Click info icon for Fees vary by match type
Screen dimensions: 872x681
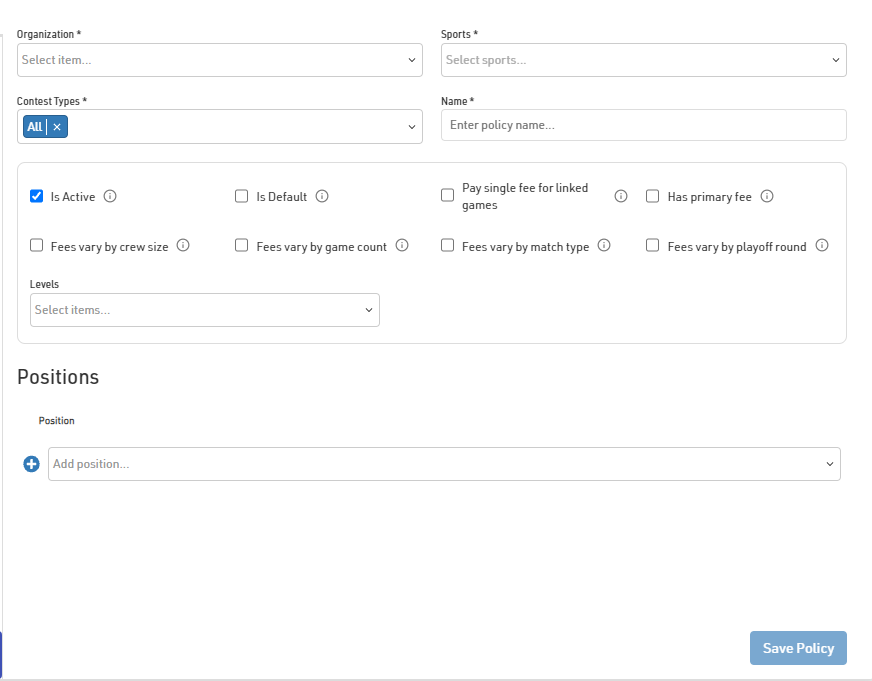604,245
